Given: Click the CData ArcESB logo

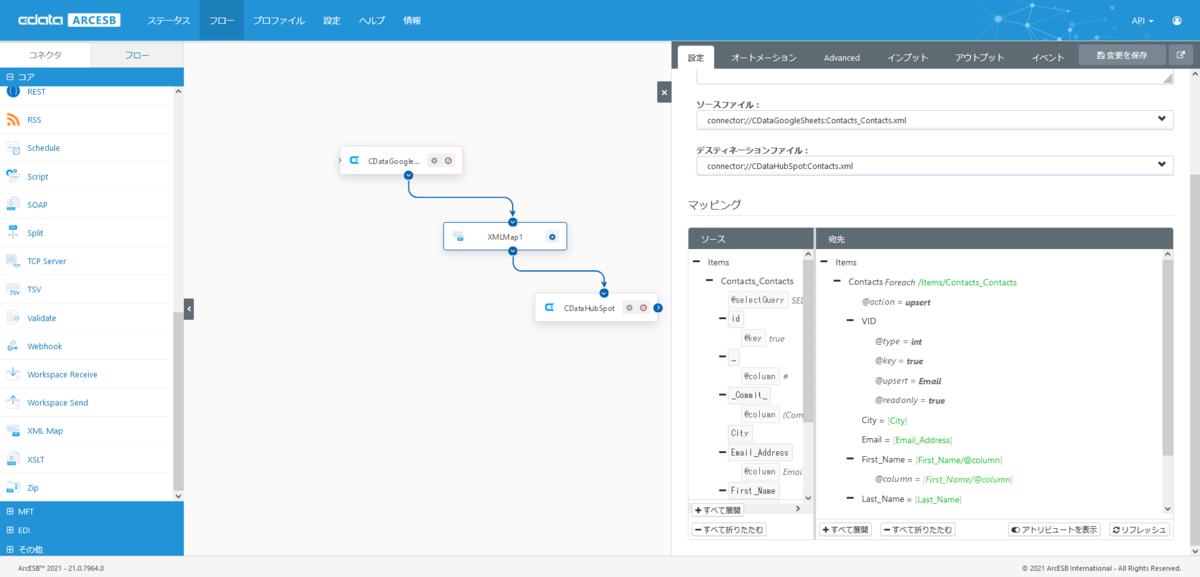Looking at the screenshot, I should (x=67, y=20).
